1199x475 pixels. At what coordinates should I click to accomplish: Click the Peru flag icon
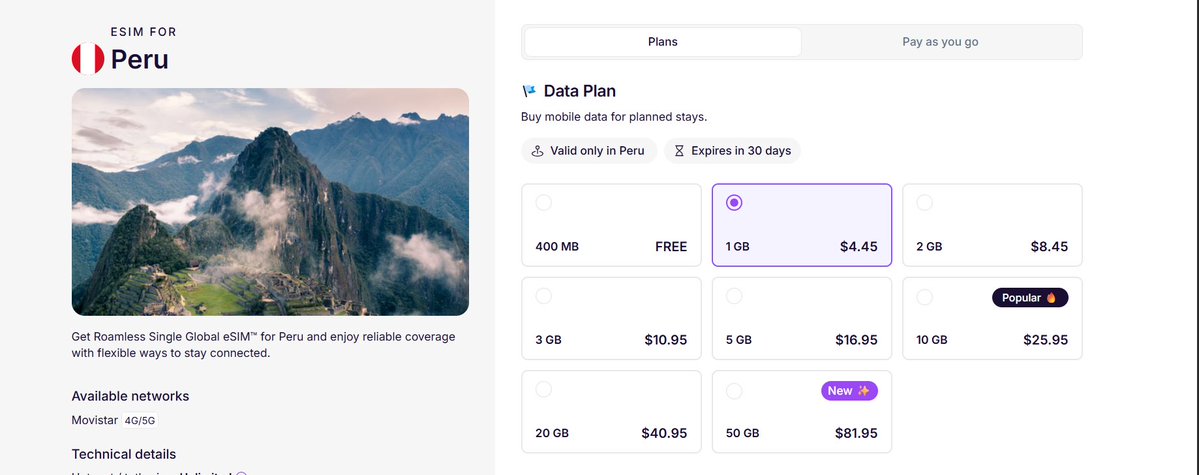[x=88, y=59]
